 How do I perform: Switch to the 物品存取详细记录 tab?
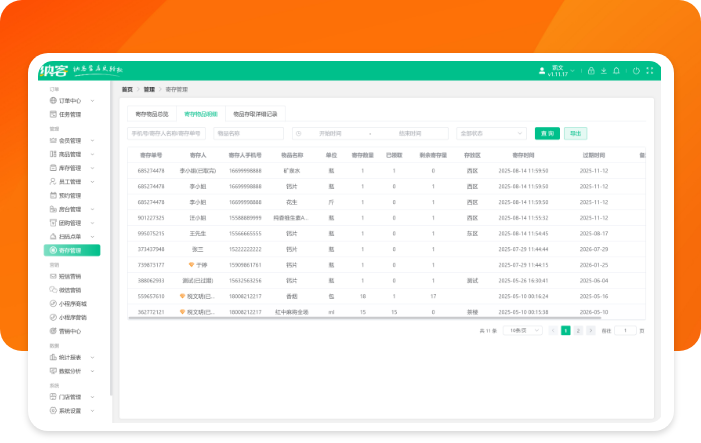click(x=255, y=113)
